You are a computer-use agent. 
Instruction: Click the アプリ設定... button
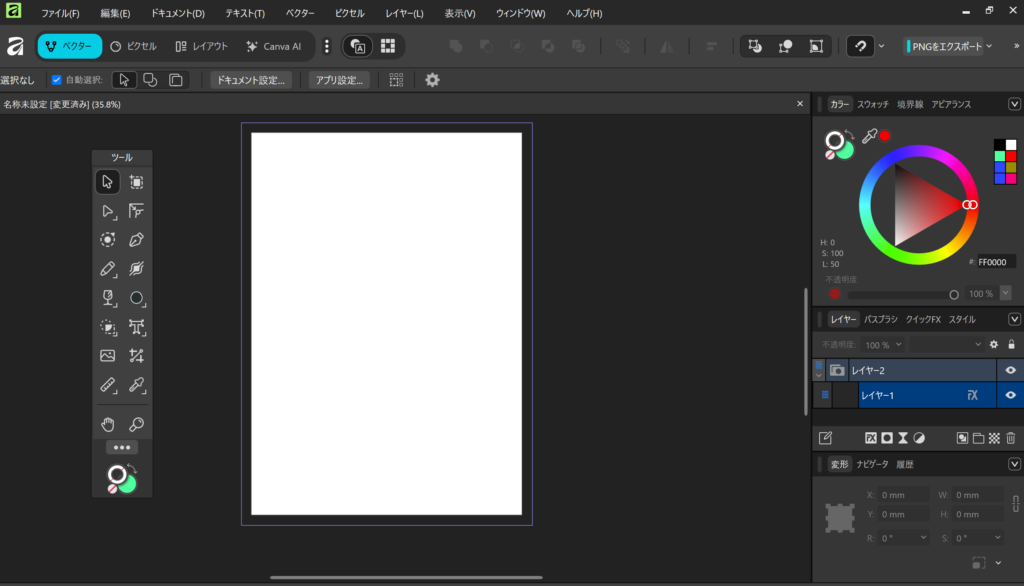pos(339,80)
